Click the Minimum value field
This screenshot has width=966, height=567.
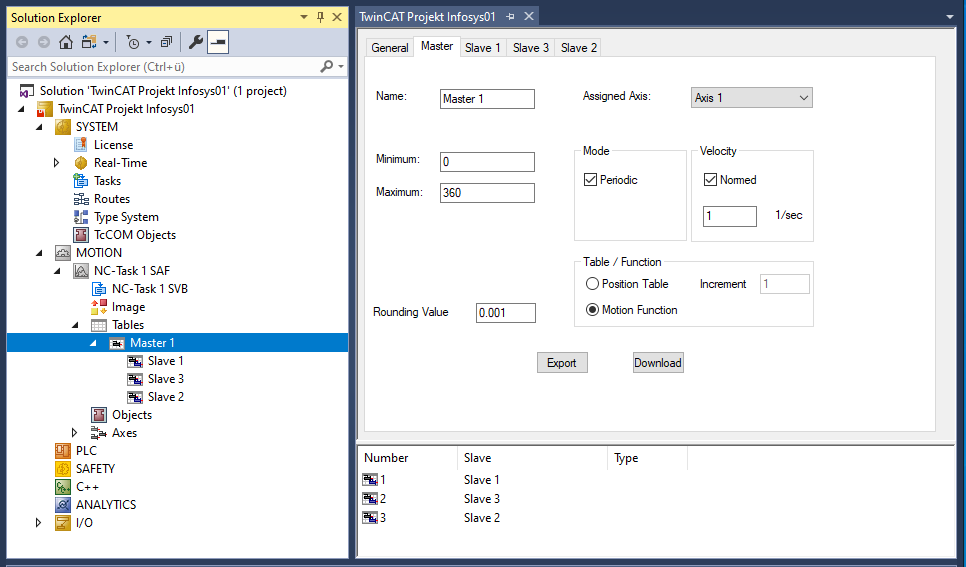tap(487, 162)
